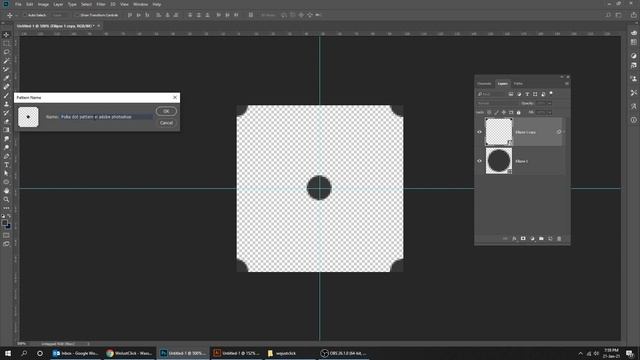The width and height of the screenshot is (640, 360).
Task: Select the Lasso tool
Action: [x=6, y=52]
